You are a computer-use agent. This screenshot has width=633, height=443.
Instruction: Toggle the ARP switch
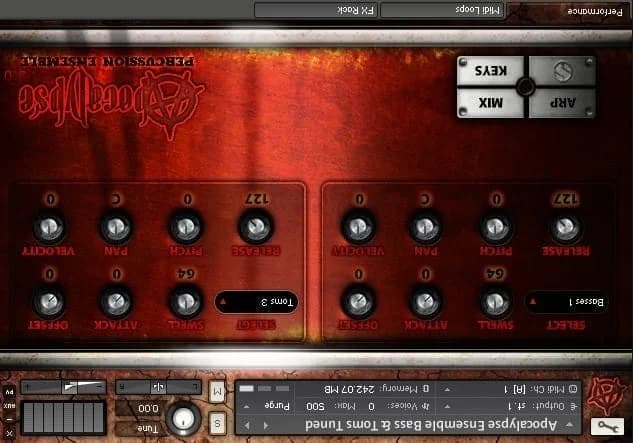point(561,102)
